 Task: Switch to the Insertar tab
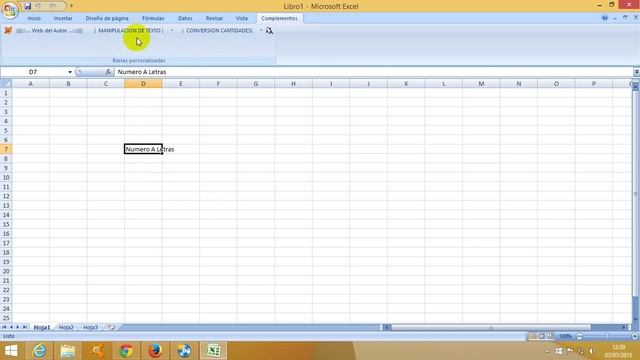(x=63, y=18)
